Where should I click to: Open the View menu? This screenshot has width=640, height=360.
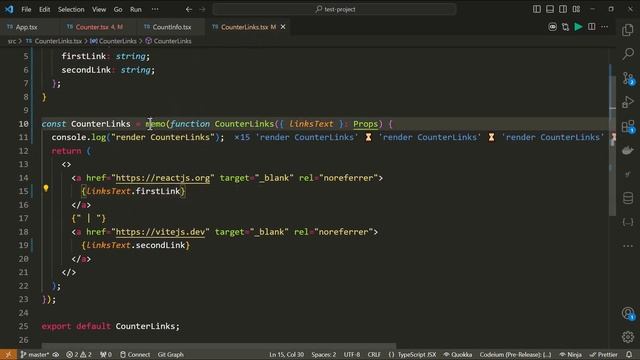[99, 9]
